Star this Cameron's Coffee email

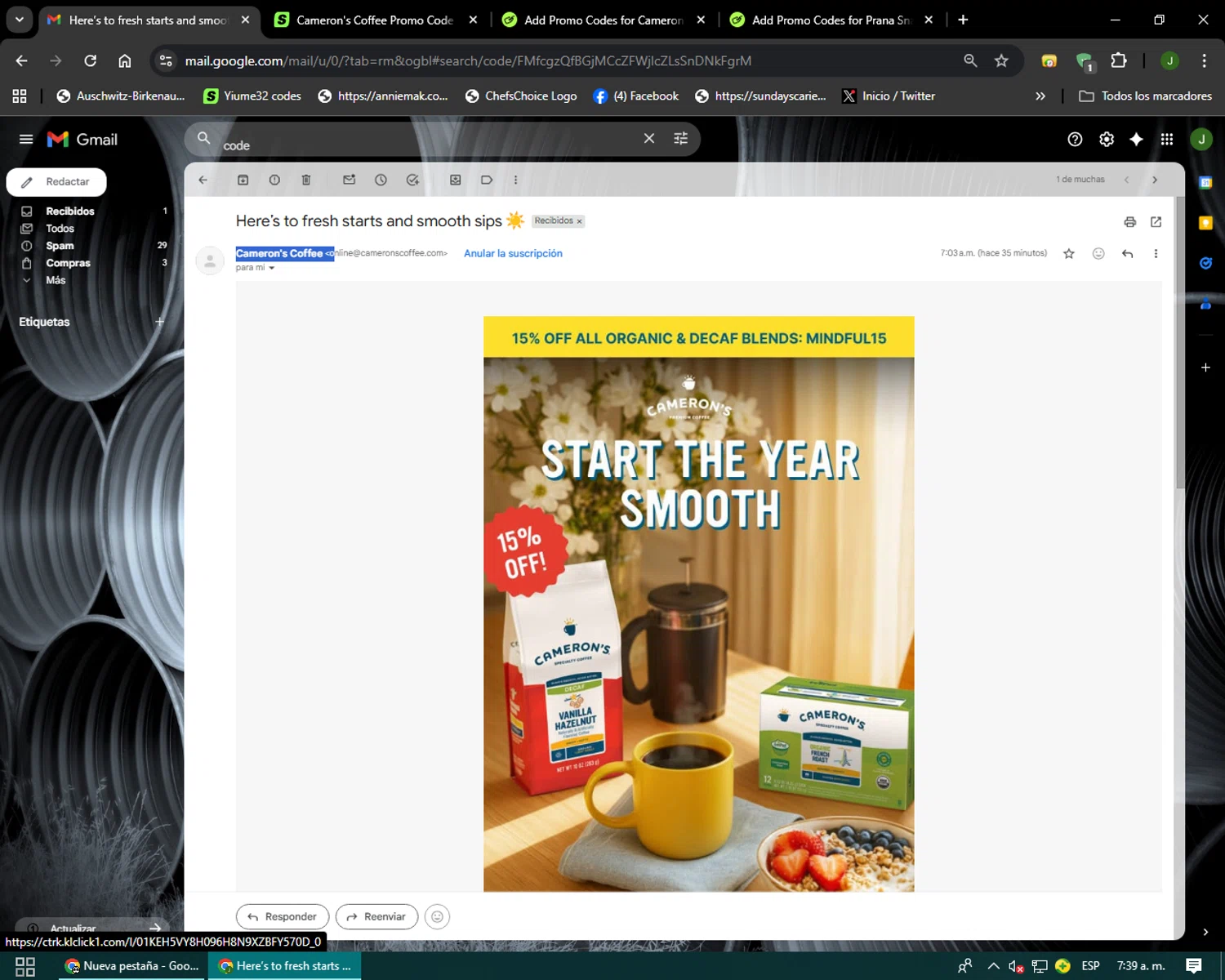[x=1069, y=253]
